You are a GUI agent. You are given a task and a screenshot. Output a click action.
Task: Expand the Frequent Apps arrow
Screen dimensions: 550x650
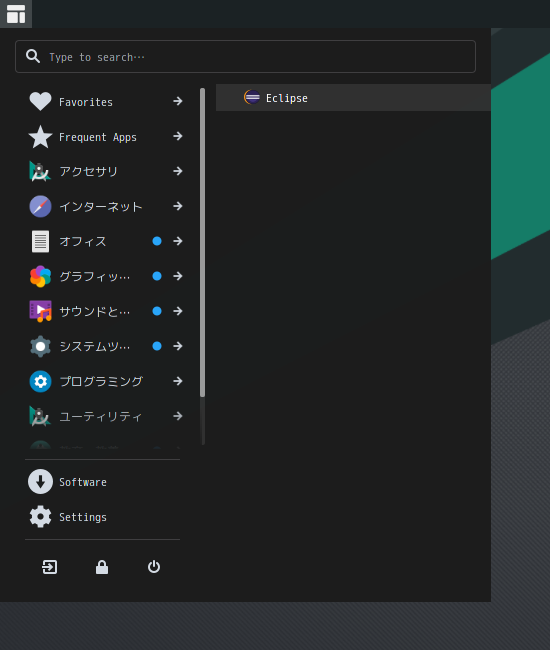178,136
